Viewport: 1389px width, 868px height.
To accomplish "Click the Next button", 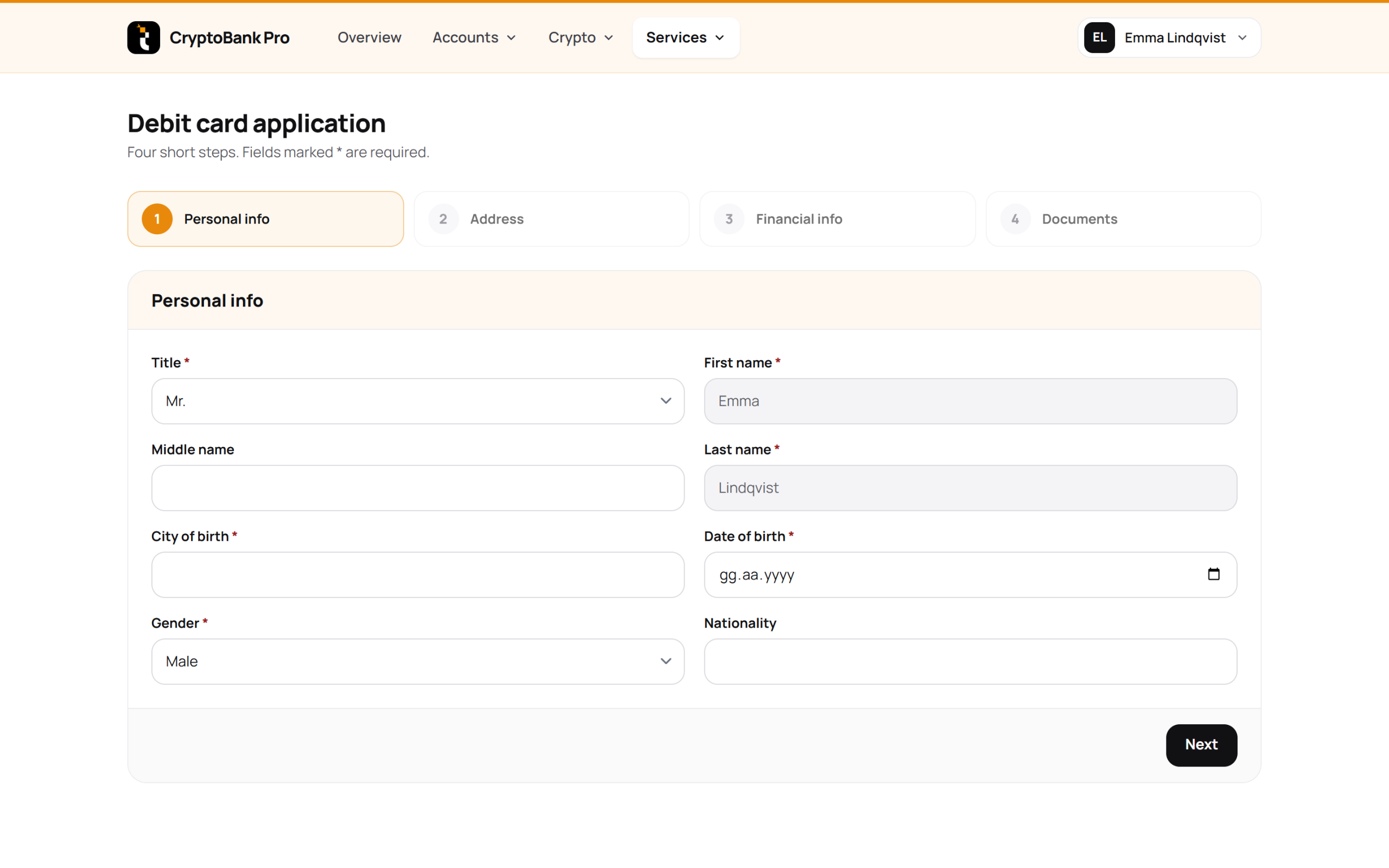I will (x=1201, y=744).
